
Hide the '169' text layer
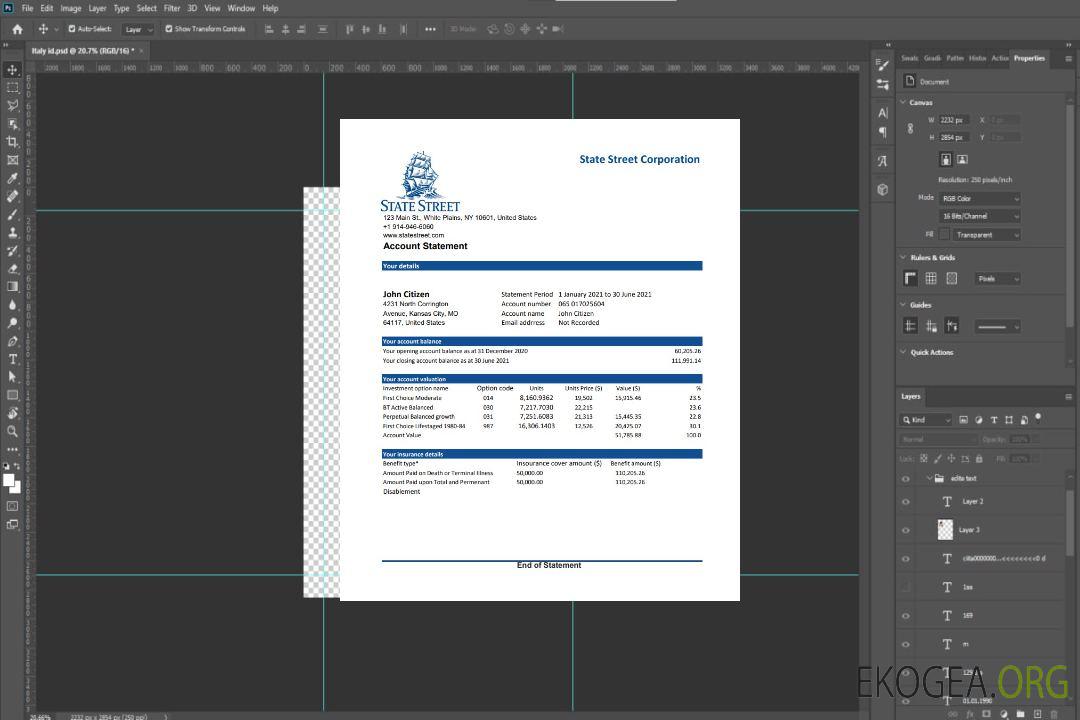(906, 616)
